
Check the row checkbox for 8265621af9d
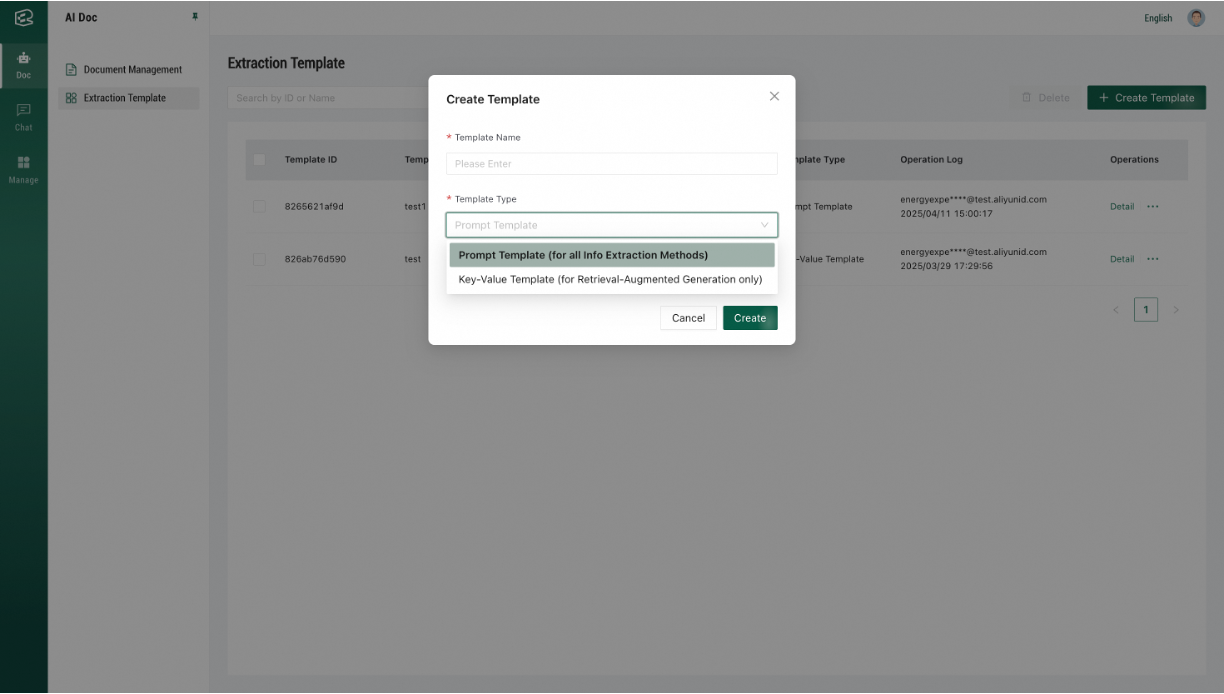coord(260,206)
